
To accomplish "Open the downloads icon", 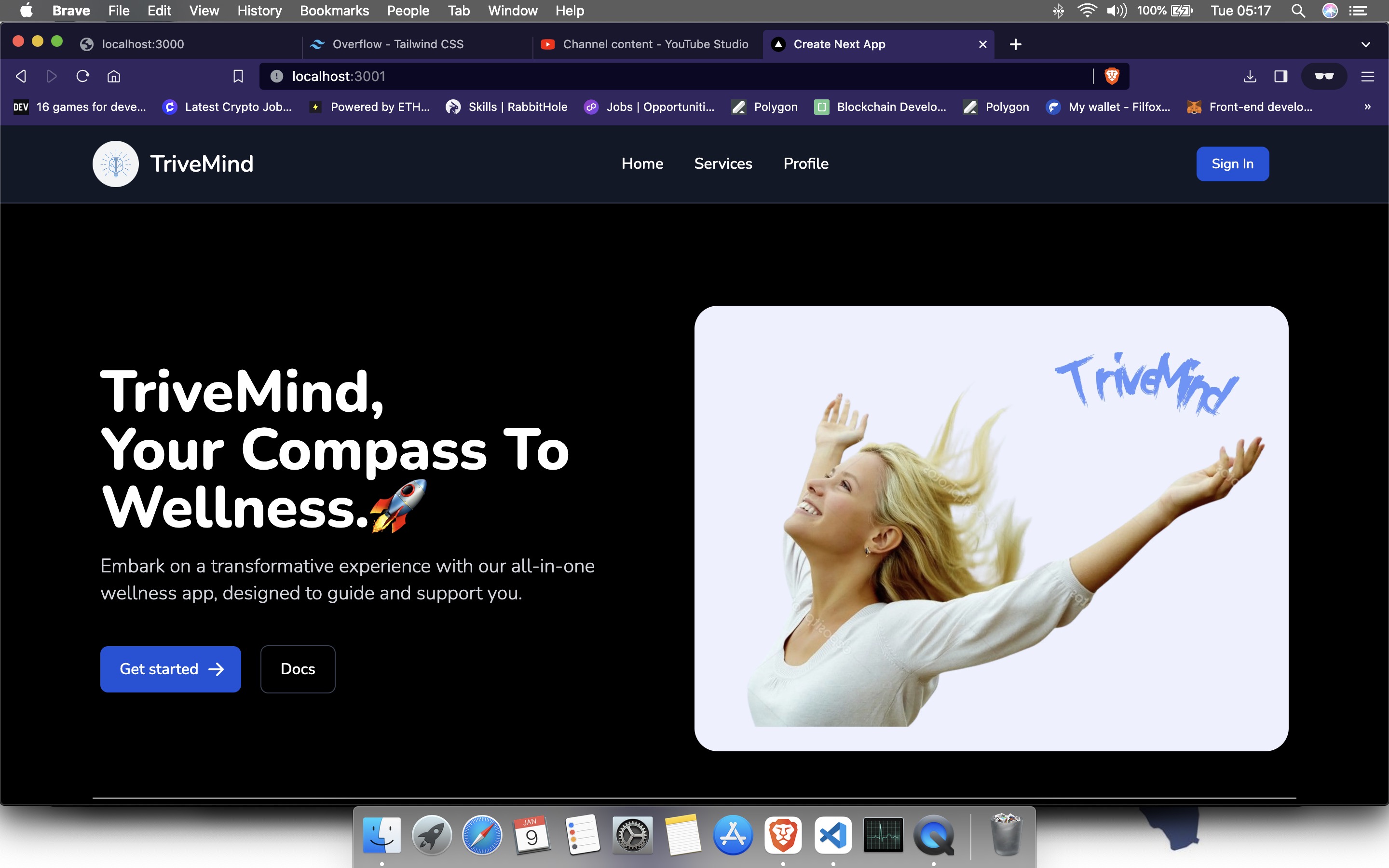I will 1250,76.
